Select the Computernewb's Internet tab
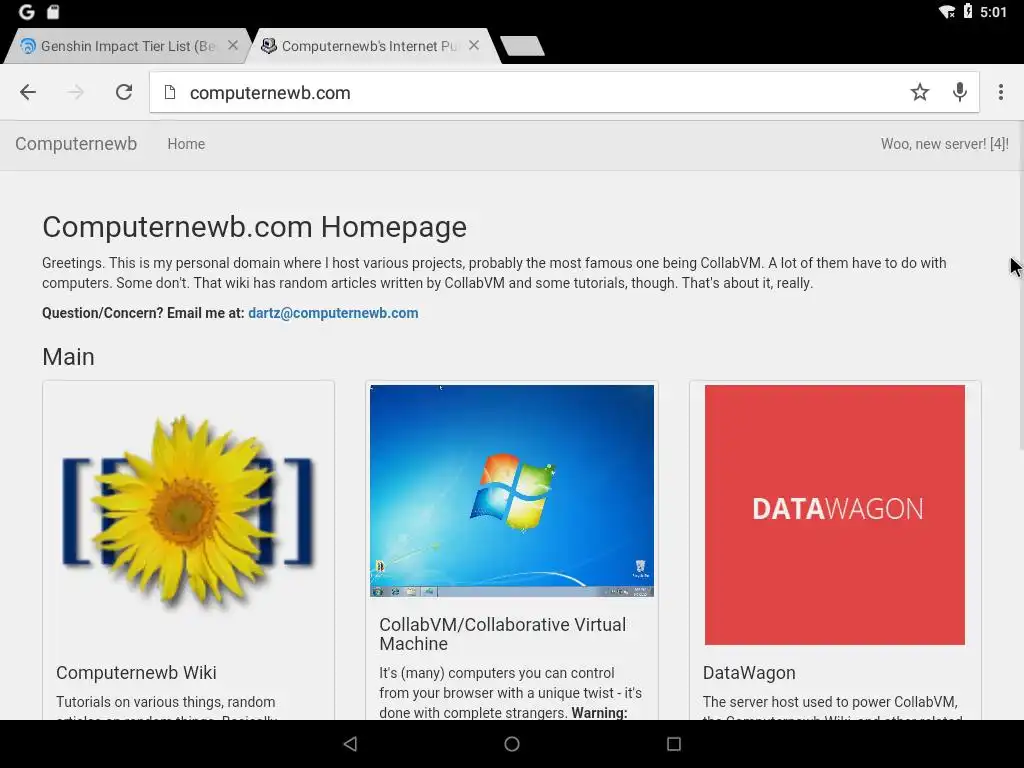 pyautogui.click(x=370, y=46)
